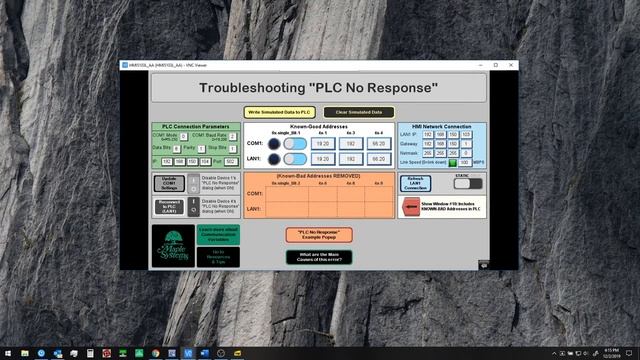Image resolution: width=640 pixels, height=360 pixels.
Task: Click the LAN1 round indicator lamp
Action: tap(274, 159)
